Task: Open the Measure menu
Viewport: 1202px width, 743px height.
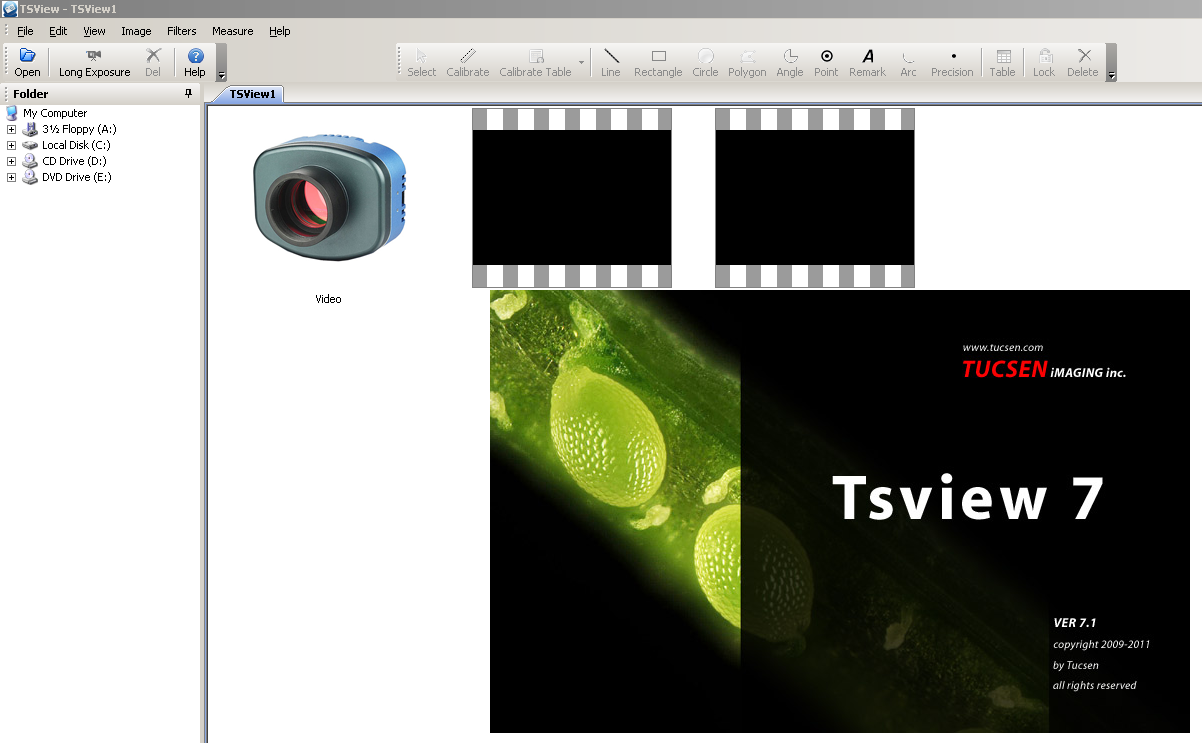Action: (x=232, y=31)
